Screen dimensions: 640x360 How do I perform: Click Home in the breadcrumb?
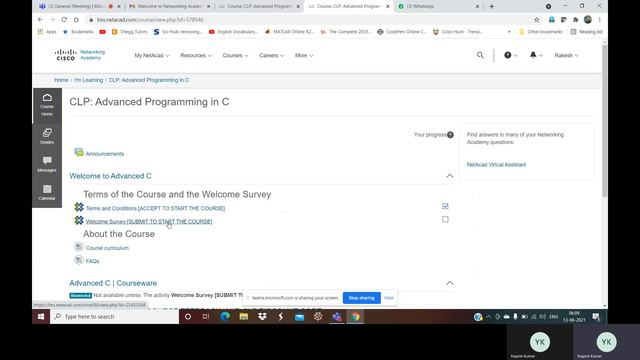click(x=61, y=80)
